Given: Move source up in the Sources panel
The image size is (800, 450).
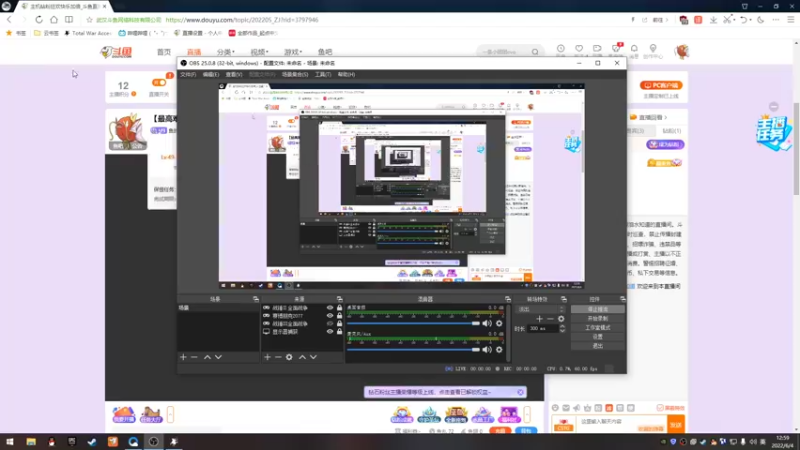Looking at the screenshot, I should tap(302, 357).
